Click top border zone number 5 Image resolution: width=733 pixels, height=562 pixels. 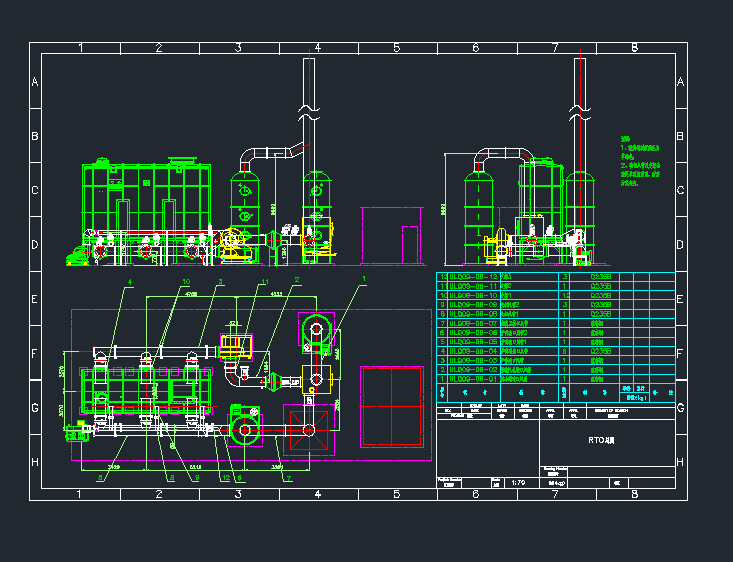pyautogui.click(x=396, y=47)
